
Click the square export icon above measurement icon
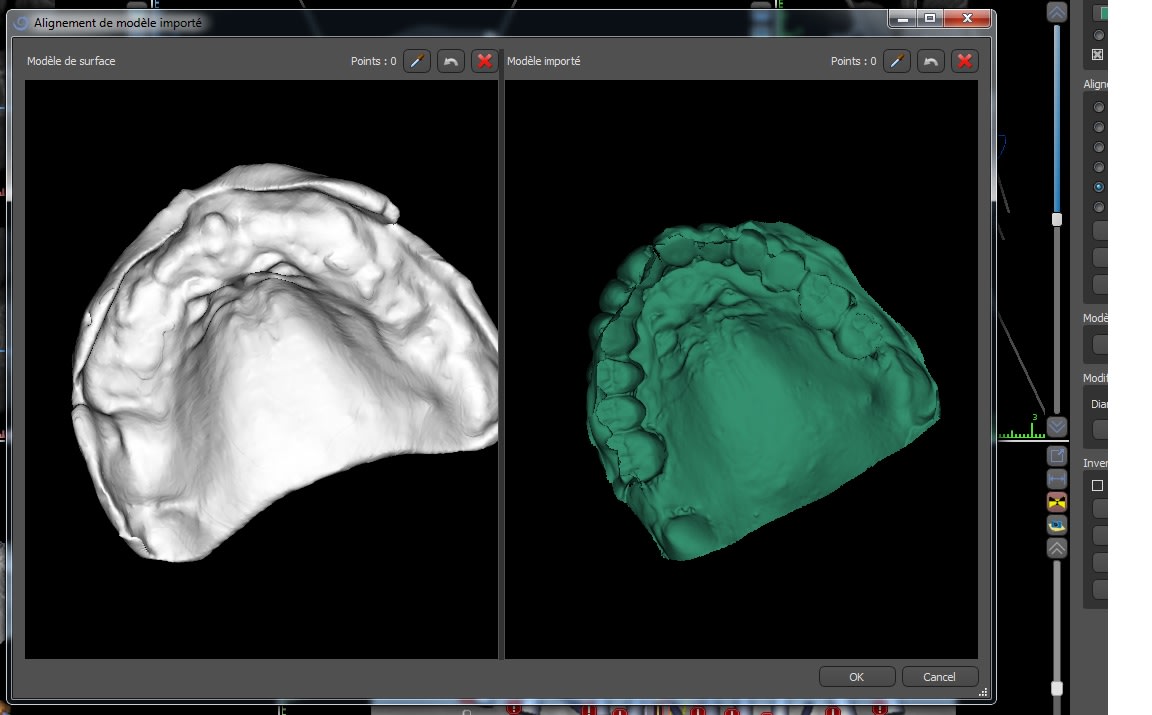click(1057, 456)
